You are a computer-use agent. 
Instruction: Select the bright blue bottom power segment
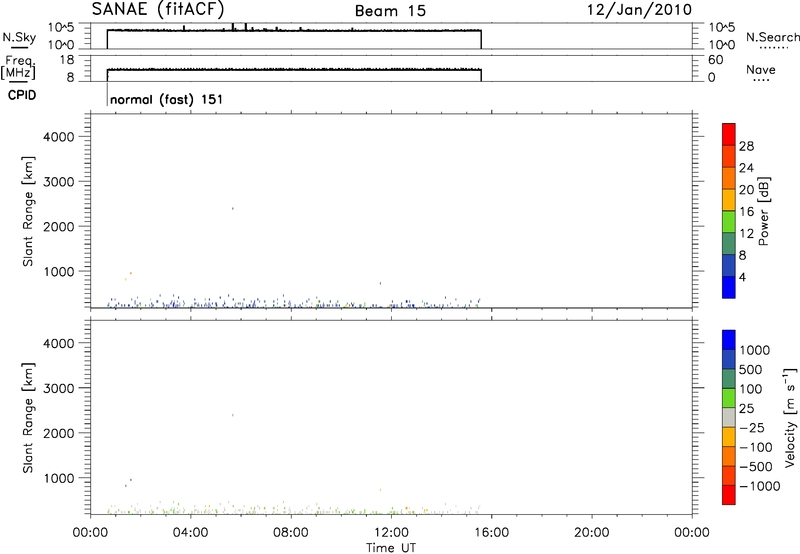[729, 287]
